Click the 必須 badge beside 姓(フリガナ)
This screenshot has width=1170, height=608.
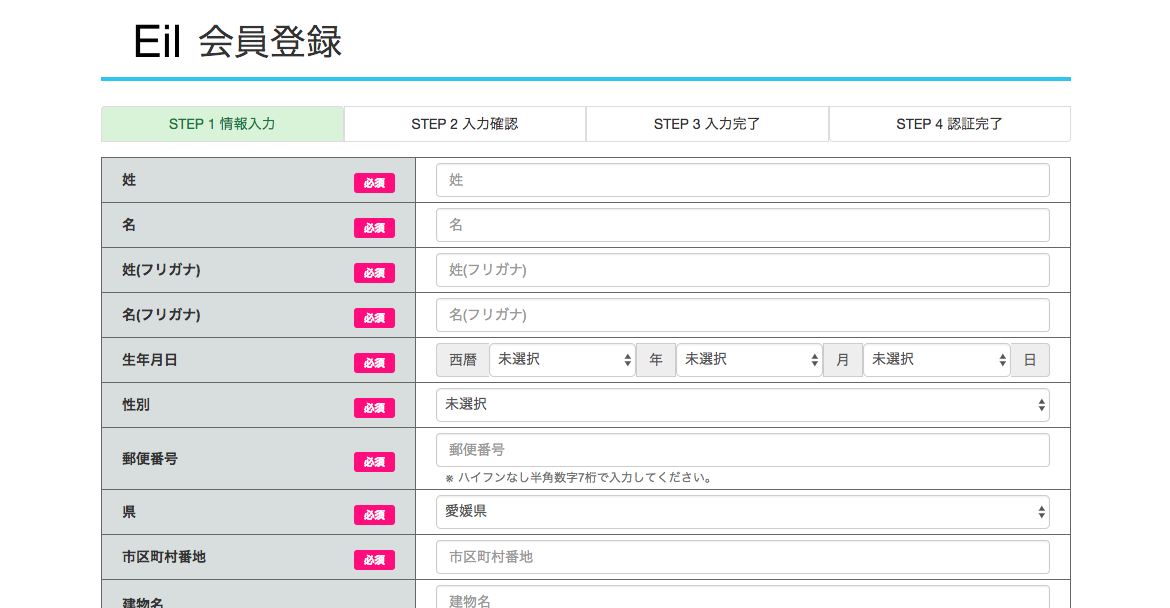tap(375, 273)
